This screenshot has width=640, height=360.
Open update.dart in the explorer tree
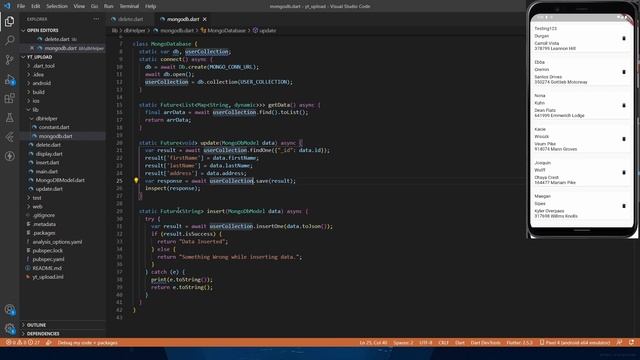pyautogui.click(x=49, y=189)
